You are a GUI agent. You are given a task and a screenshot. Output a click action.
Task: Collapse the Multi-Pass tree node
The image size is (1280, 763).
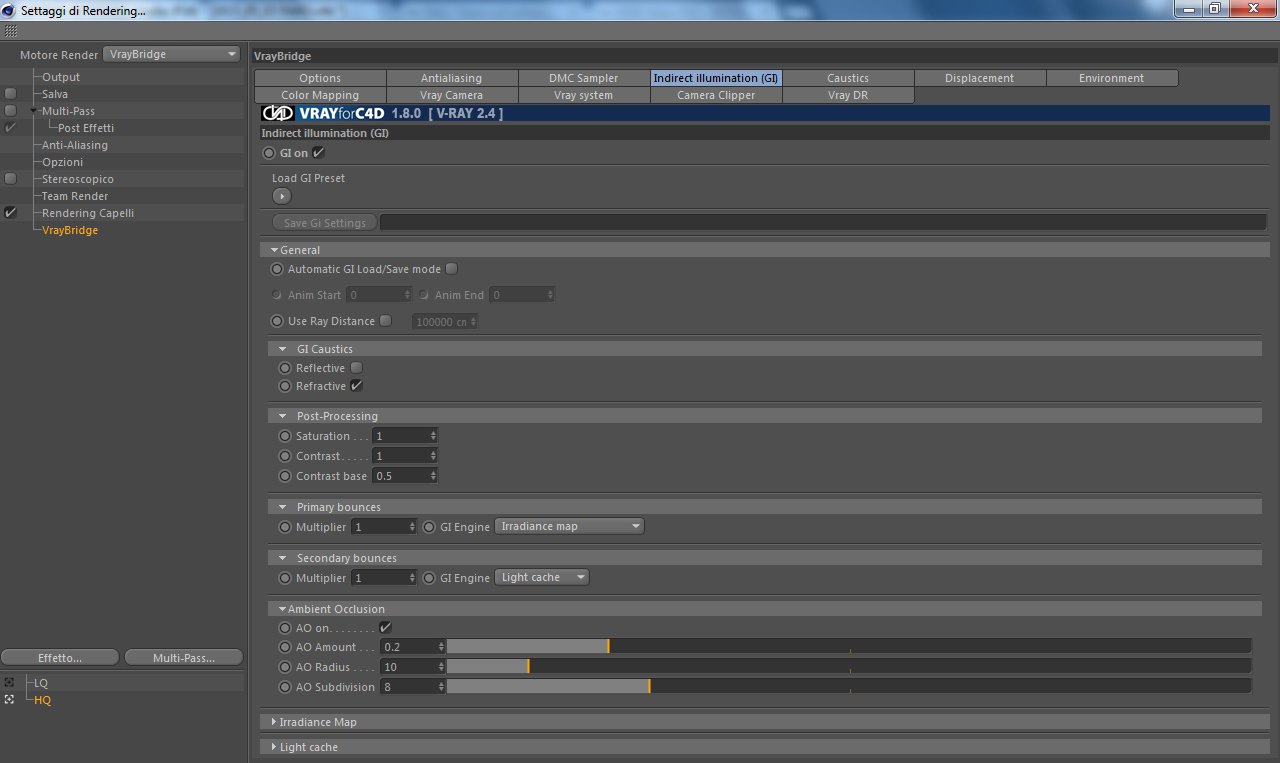[33, 111]
